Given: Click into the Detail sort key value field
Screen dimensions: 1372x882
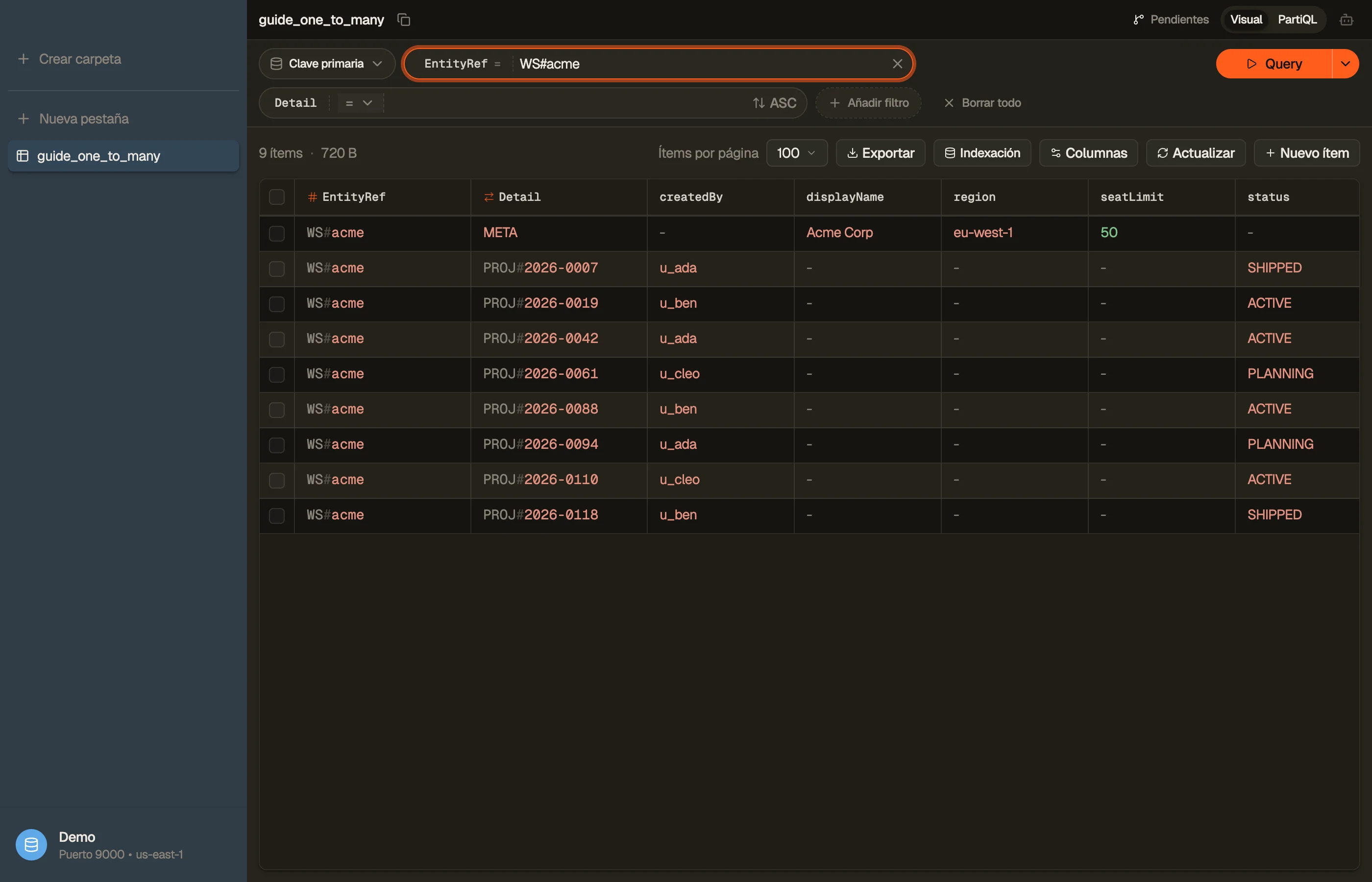Looking at the screenshot, I should pos(567,103).
